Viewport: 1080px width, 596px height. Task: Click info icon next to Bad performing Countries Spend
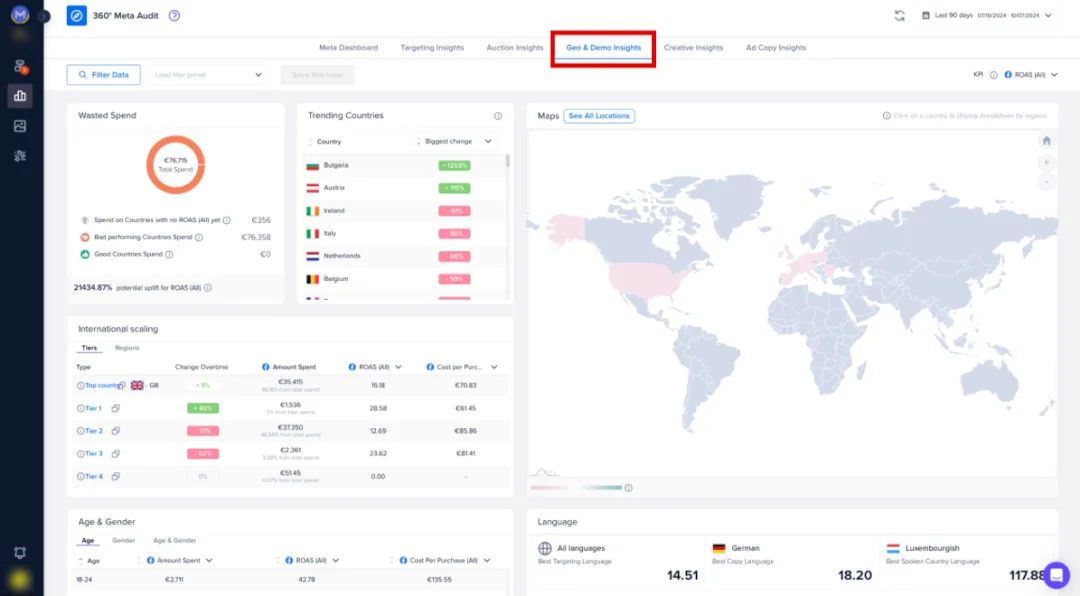coord(198,237)
